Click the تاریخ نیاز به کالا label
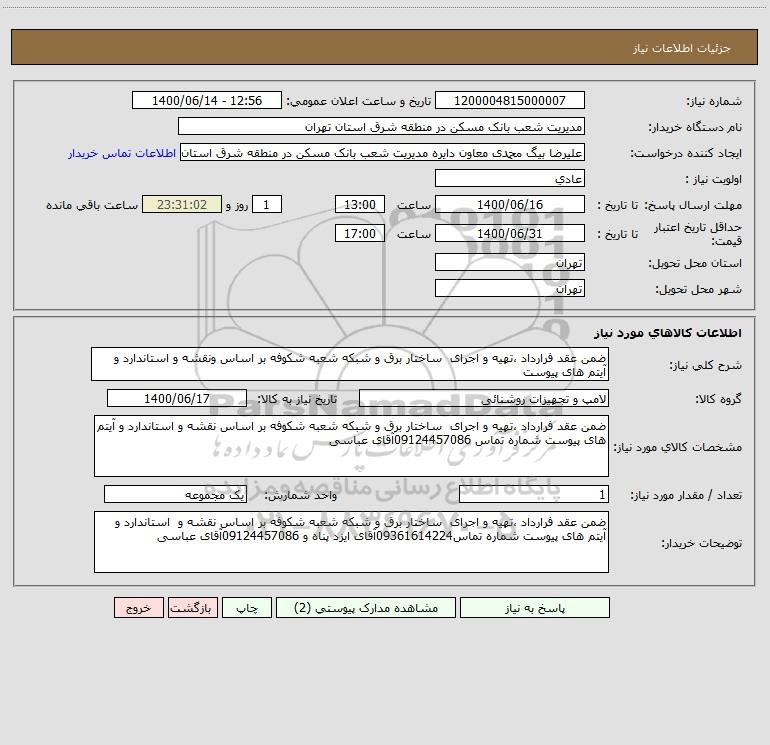The height and width of the screenshot is (745, 770). coord(298,399)
